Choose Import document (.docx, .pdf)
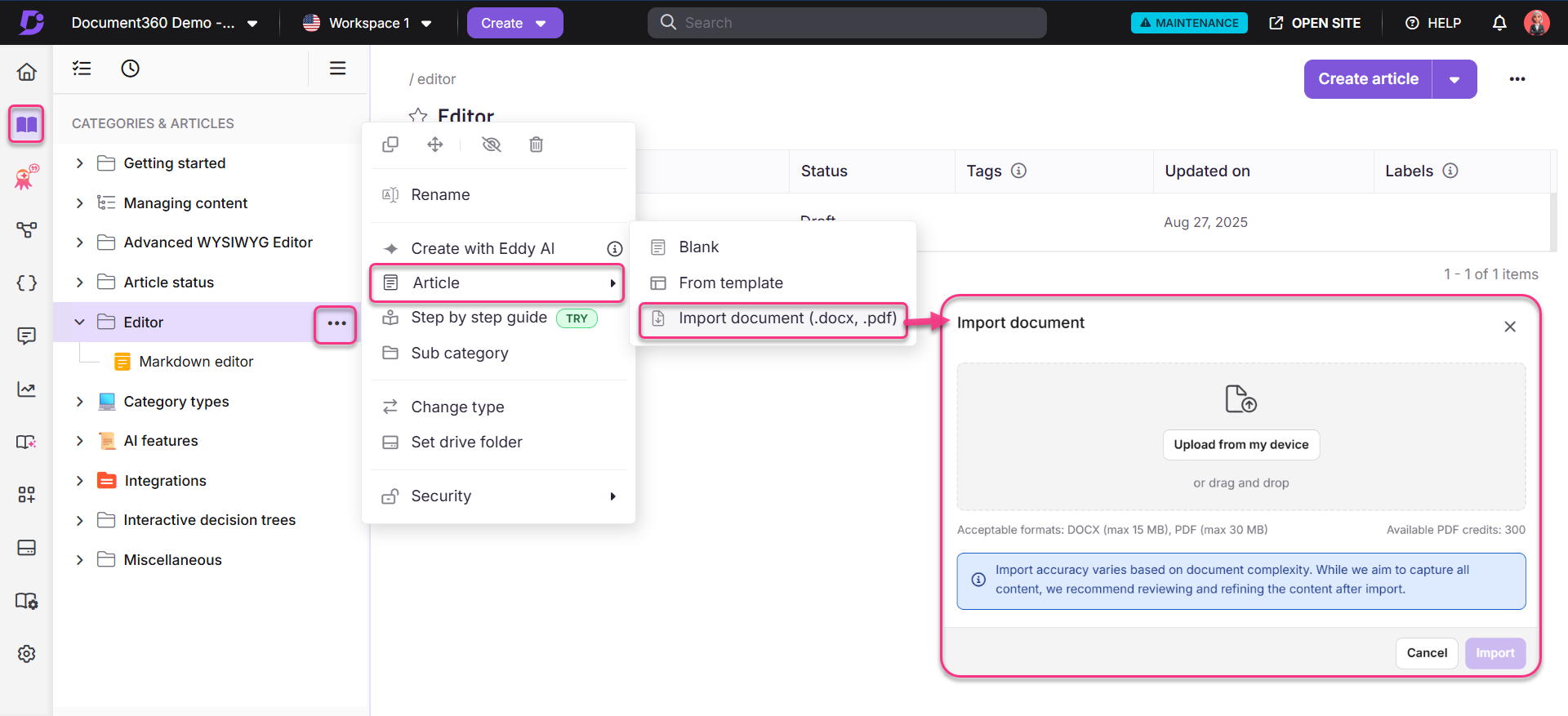Viewport: 1568px width, 716px height. click(x=773, y=318)
